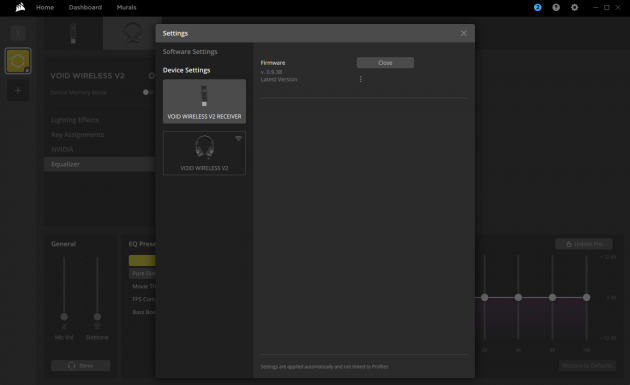
Task: Open the Latest Version options menu
Action: click(360, 79)
